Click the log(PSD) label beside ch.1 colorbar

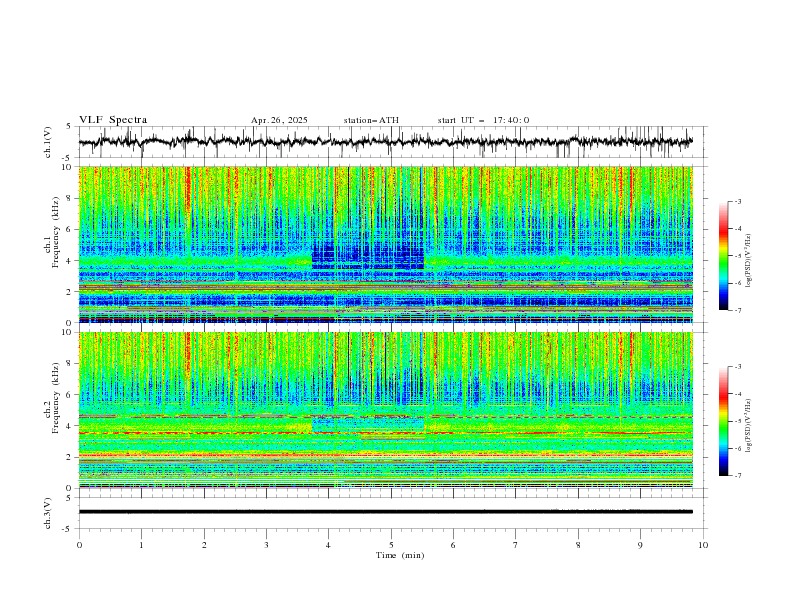[748, 261]
